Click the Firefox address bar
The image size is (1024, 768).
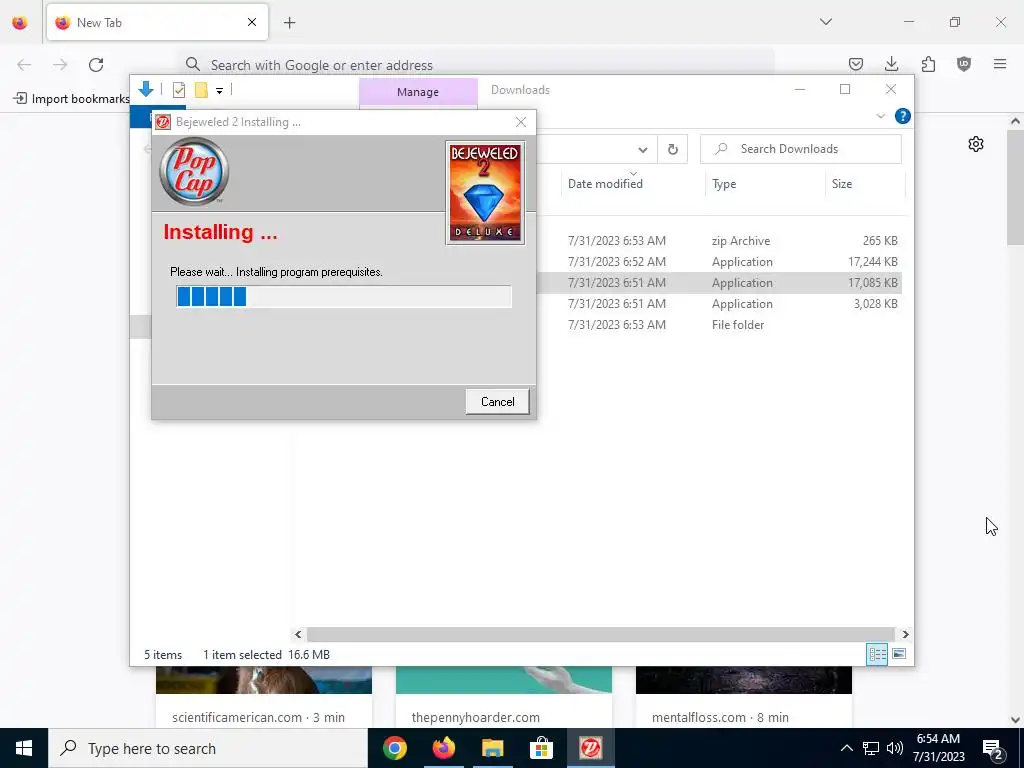(475, 65)
